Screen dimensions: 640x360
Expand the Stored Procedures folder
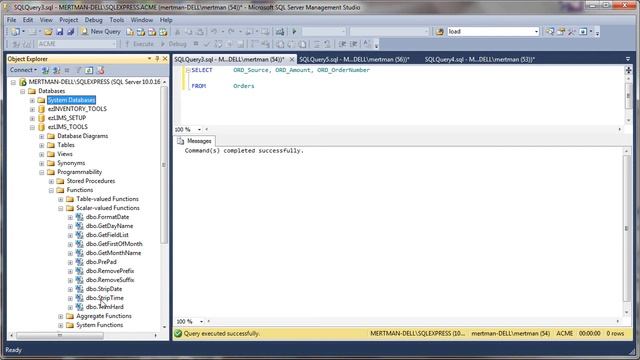51,181
